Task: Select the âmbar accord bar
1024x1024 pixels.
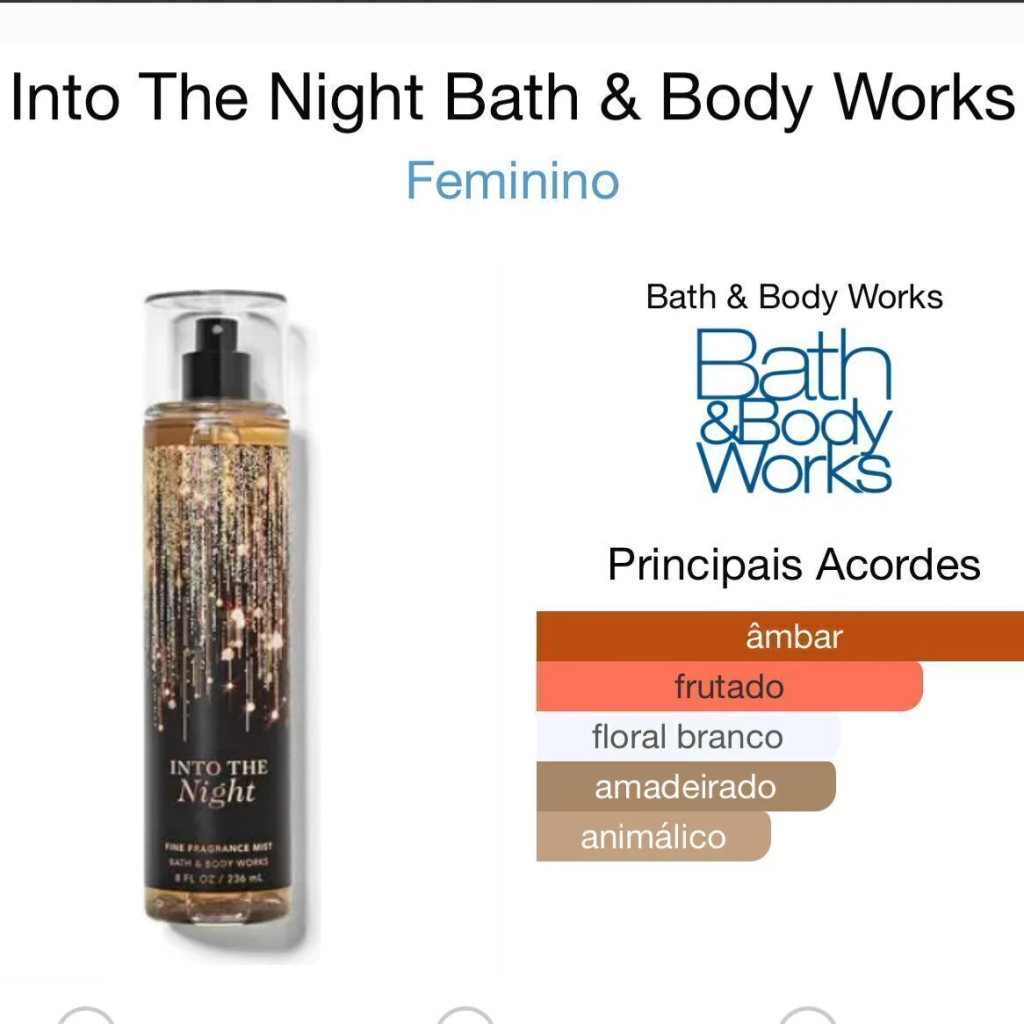Action: [780, 636]
